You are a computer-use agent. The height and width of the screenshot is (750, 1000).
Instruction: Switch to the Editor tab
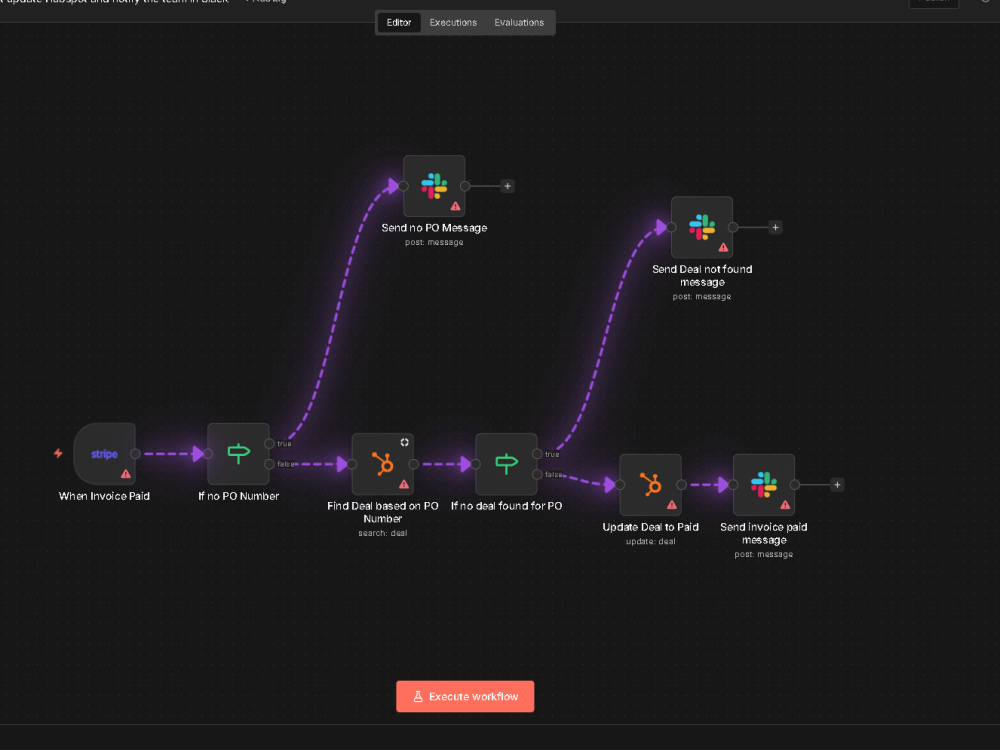tap(399, 22)
